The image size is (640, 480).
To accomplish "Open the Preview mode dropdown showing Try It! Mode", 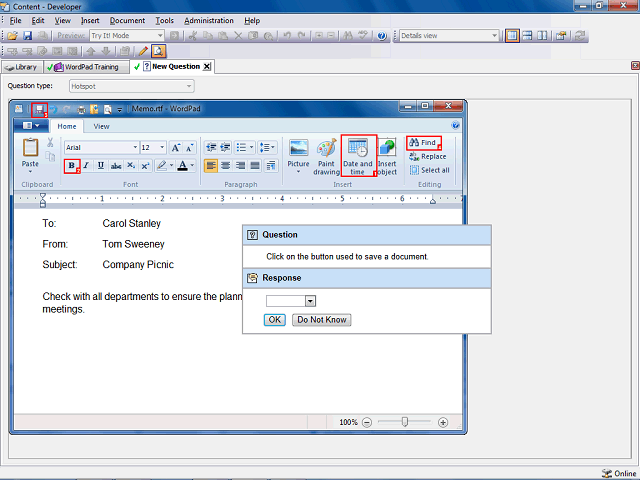I will coord(127,36).
